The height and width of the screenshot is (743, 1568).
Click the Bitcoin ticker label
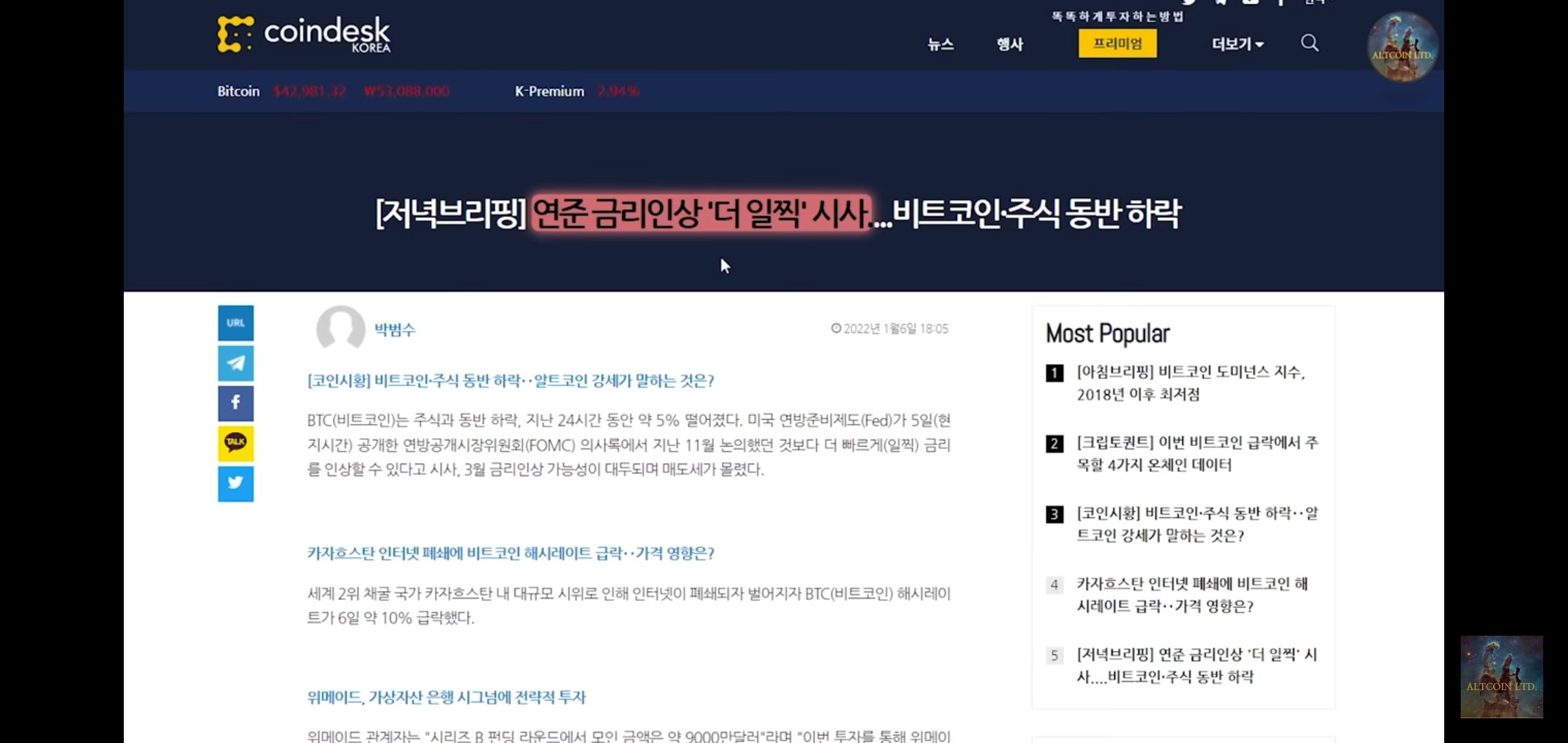[239, 91]
